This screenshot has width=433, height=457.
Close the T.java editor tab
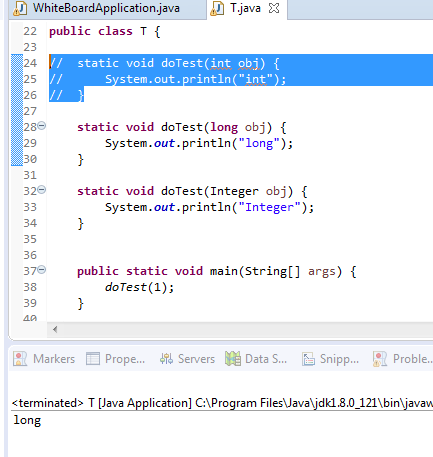point(274,8)
